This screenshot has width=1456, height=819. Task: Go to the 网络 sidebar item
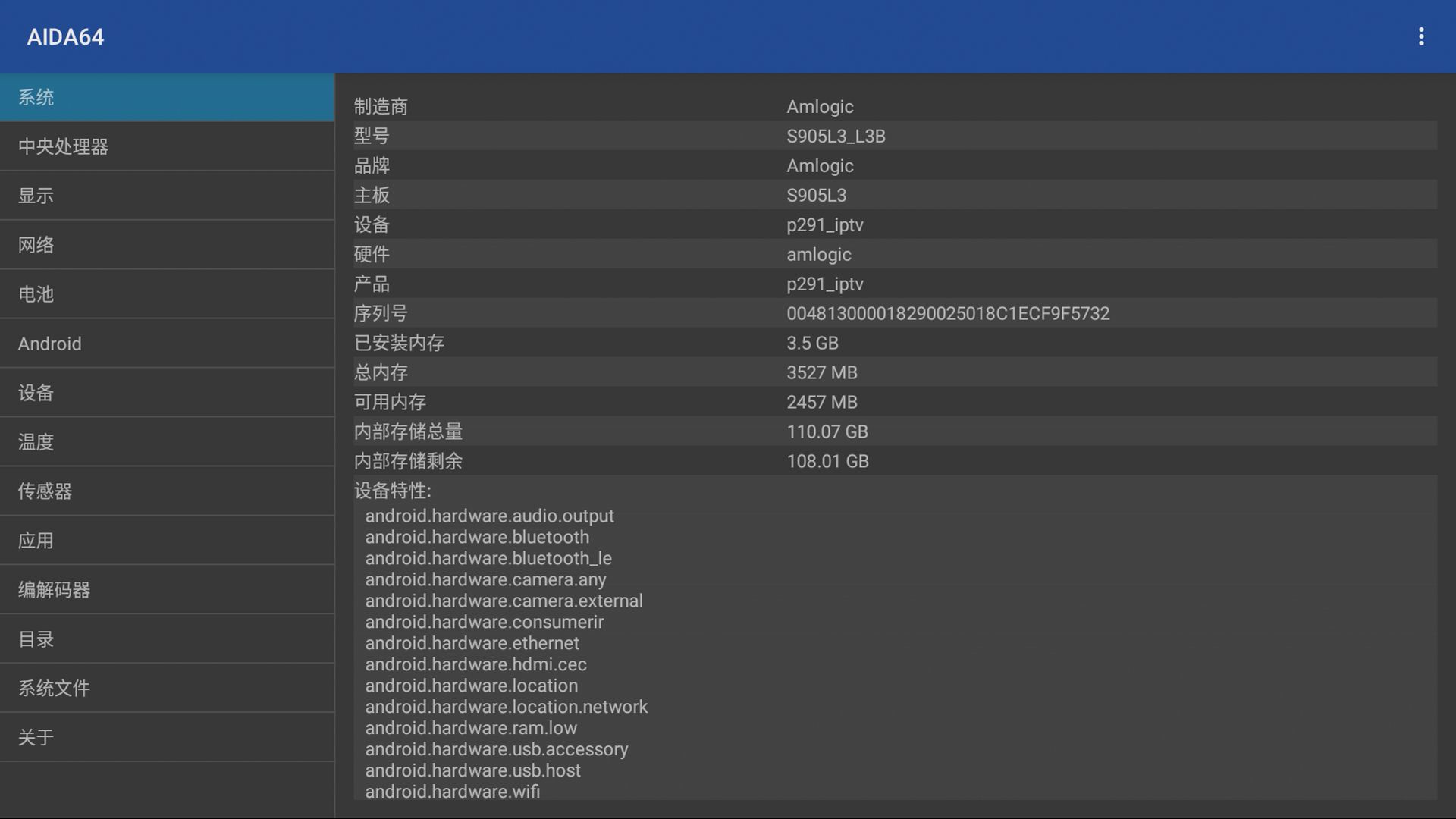[167, 245]
